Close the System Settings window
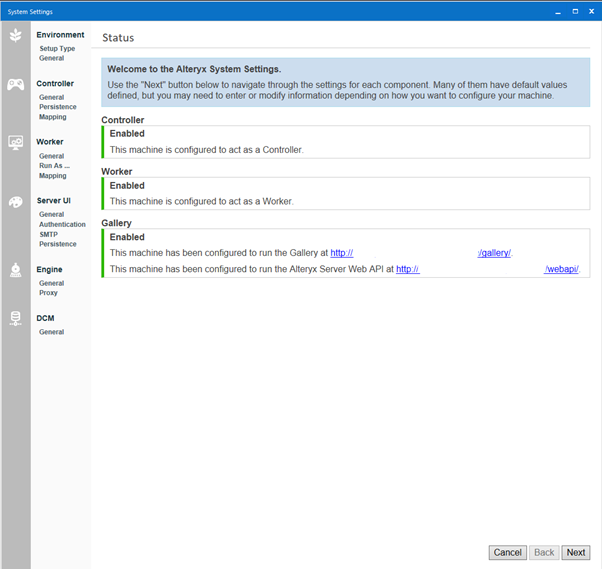Viewport: 602px width, 569px height. click(x=592, y=12)
